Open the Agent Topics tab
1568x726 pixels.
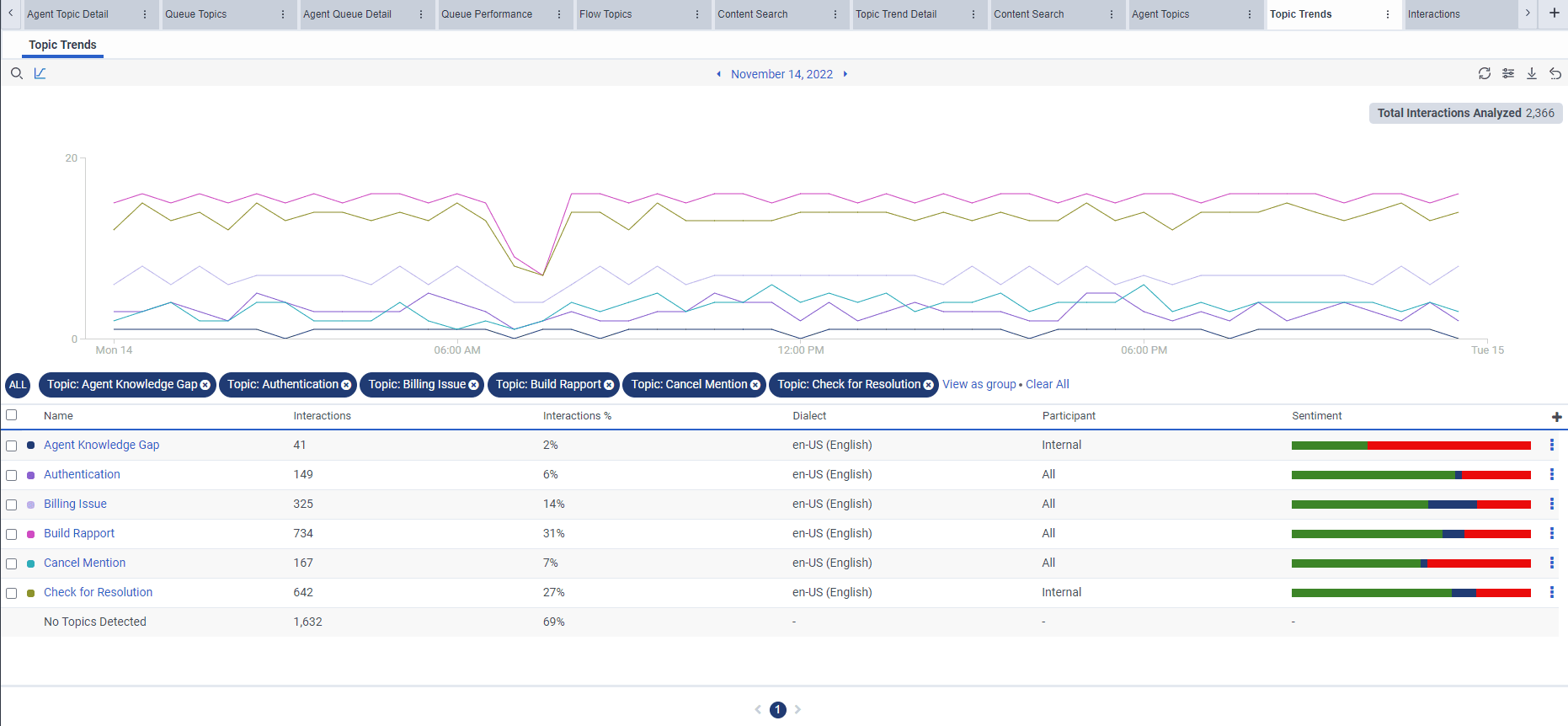[1160, 14]
